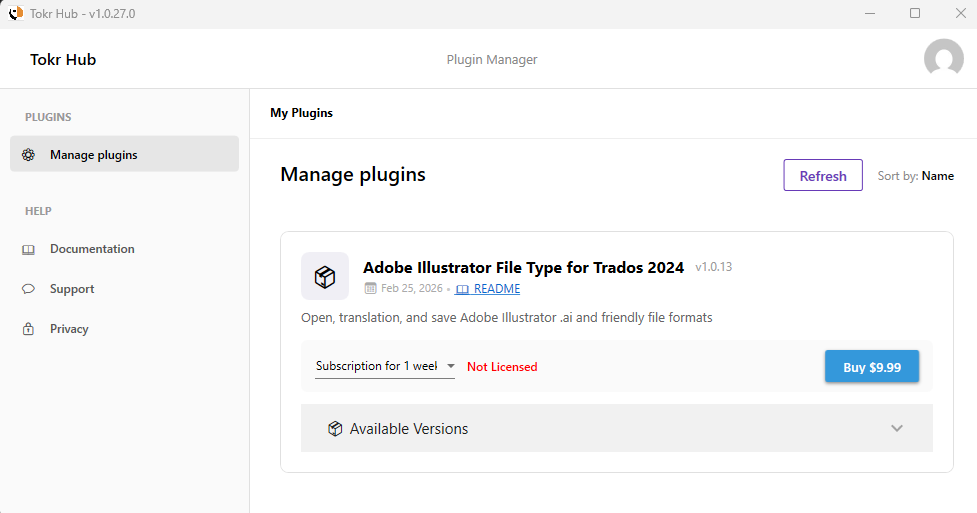The width and height of the screenshot is (977, 513).
Task: Click the Available Versions chevron arrow
Action: 897,428
